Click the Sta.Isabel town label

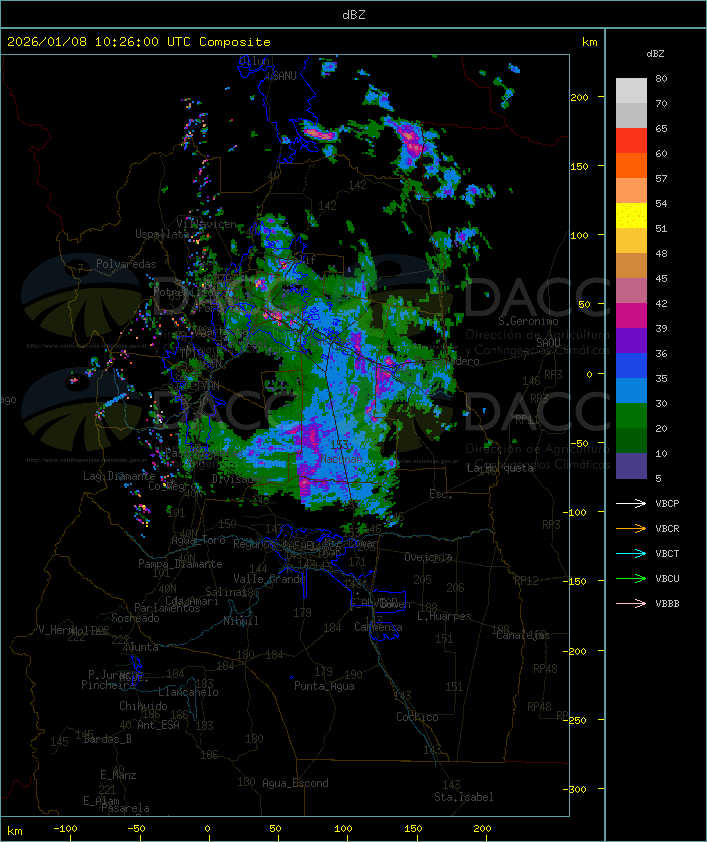click(x=463, y=797)
